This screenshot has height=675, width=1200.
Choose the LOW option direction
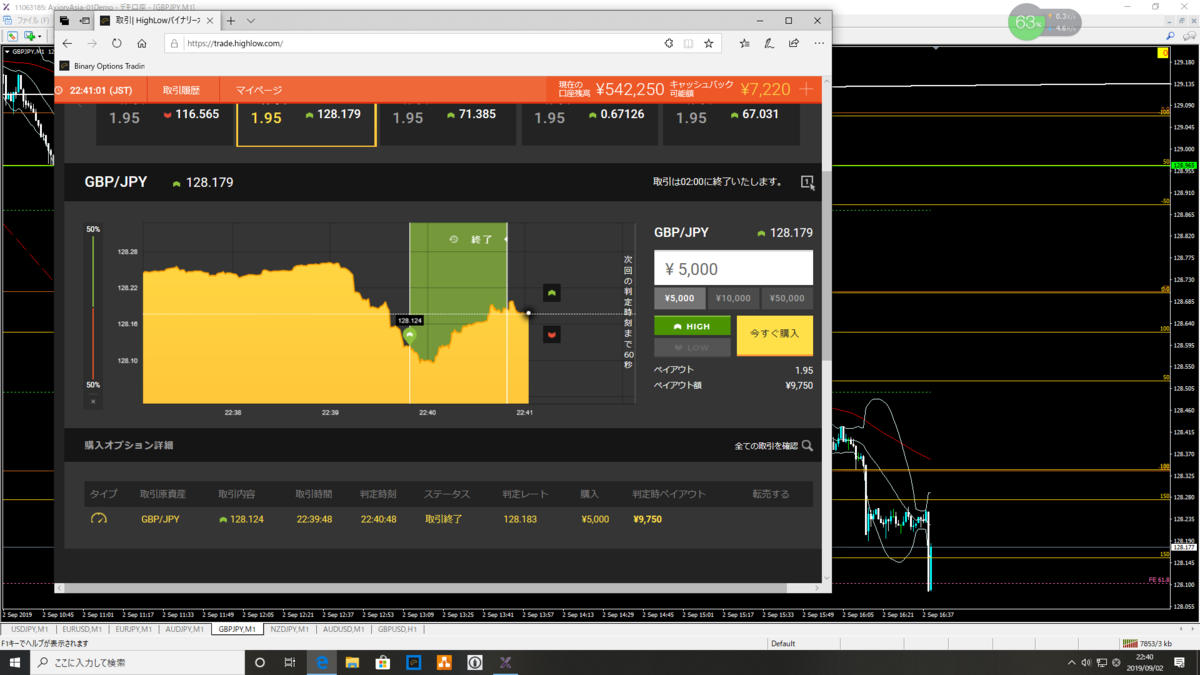692,347
